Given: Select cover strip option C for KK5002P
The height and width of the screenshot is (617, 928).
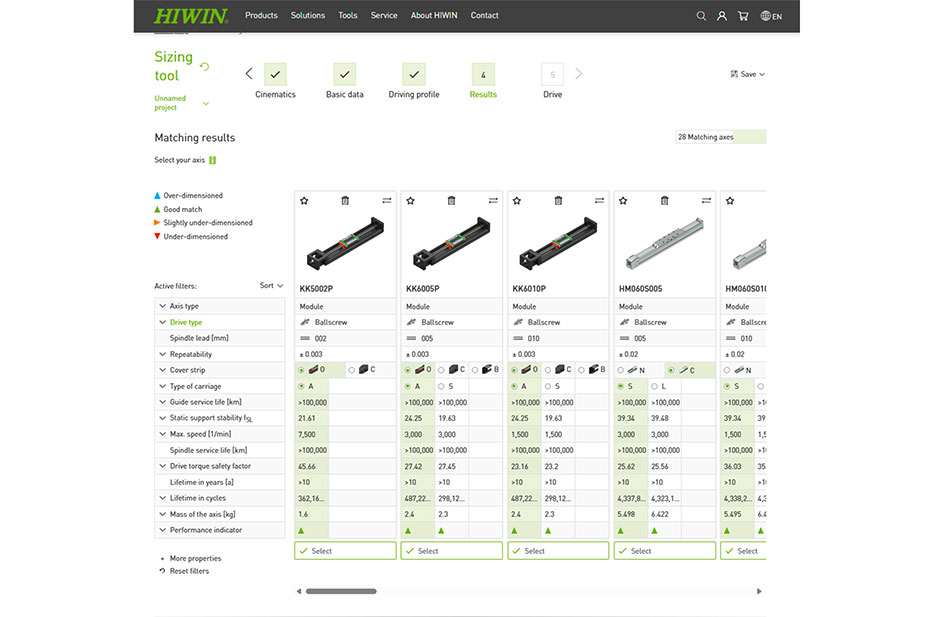Looking at the screenshot, I should [x=352, y=370].
